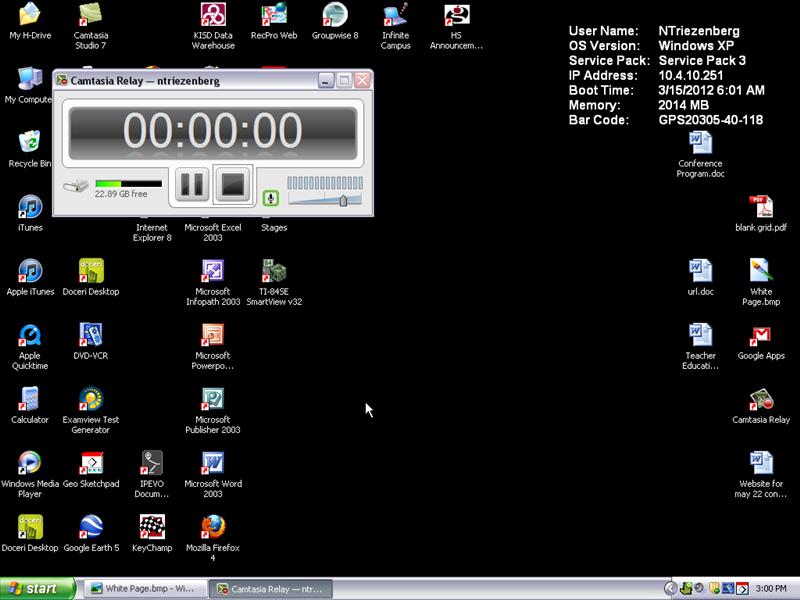Toggle the microphone icon in Camtasia Relay
Viewport: 800px width, 600px height.
tap(270, 198)
